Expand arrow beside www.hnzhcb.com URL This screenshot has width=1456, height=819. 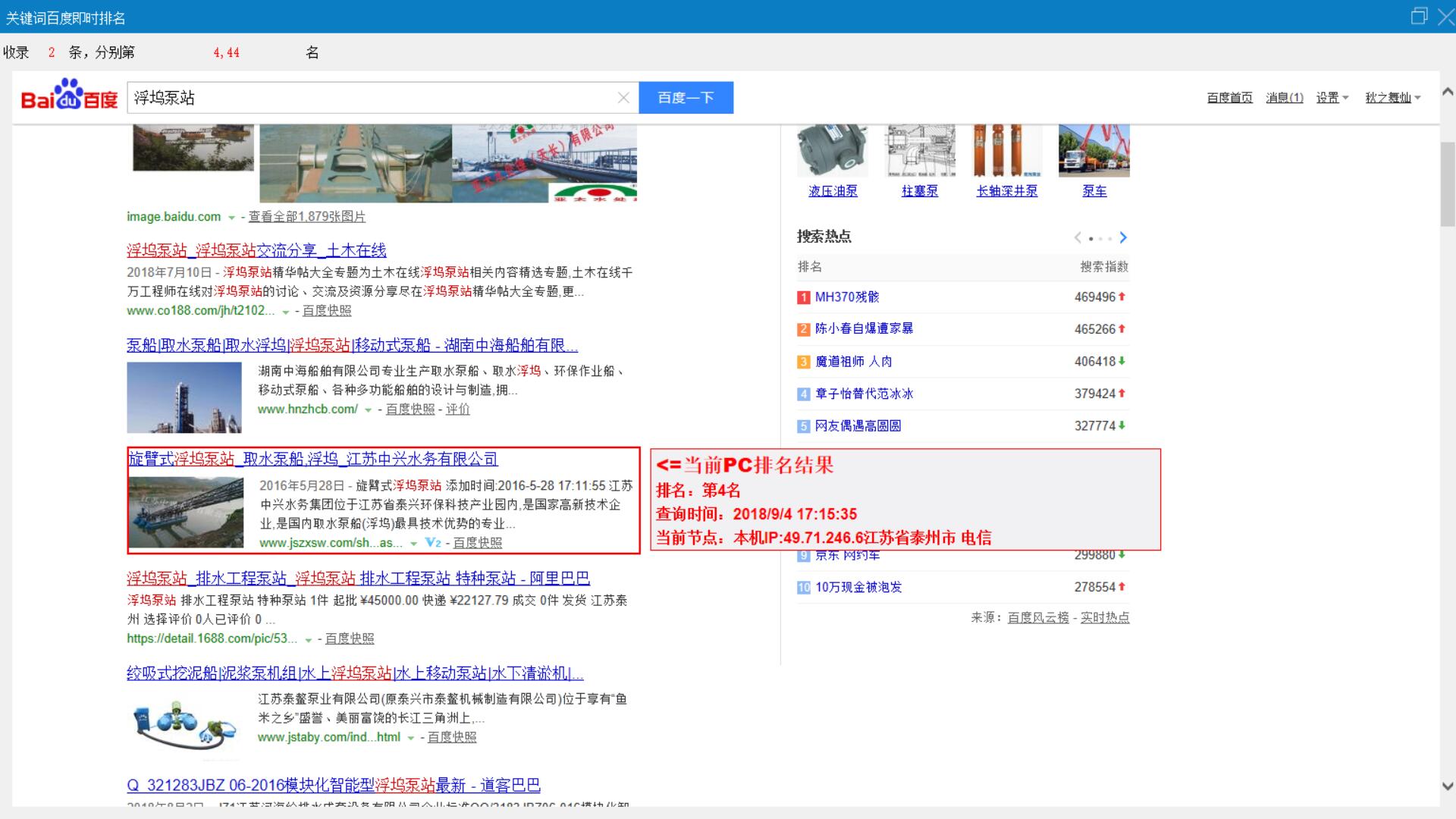click(369, 409)
